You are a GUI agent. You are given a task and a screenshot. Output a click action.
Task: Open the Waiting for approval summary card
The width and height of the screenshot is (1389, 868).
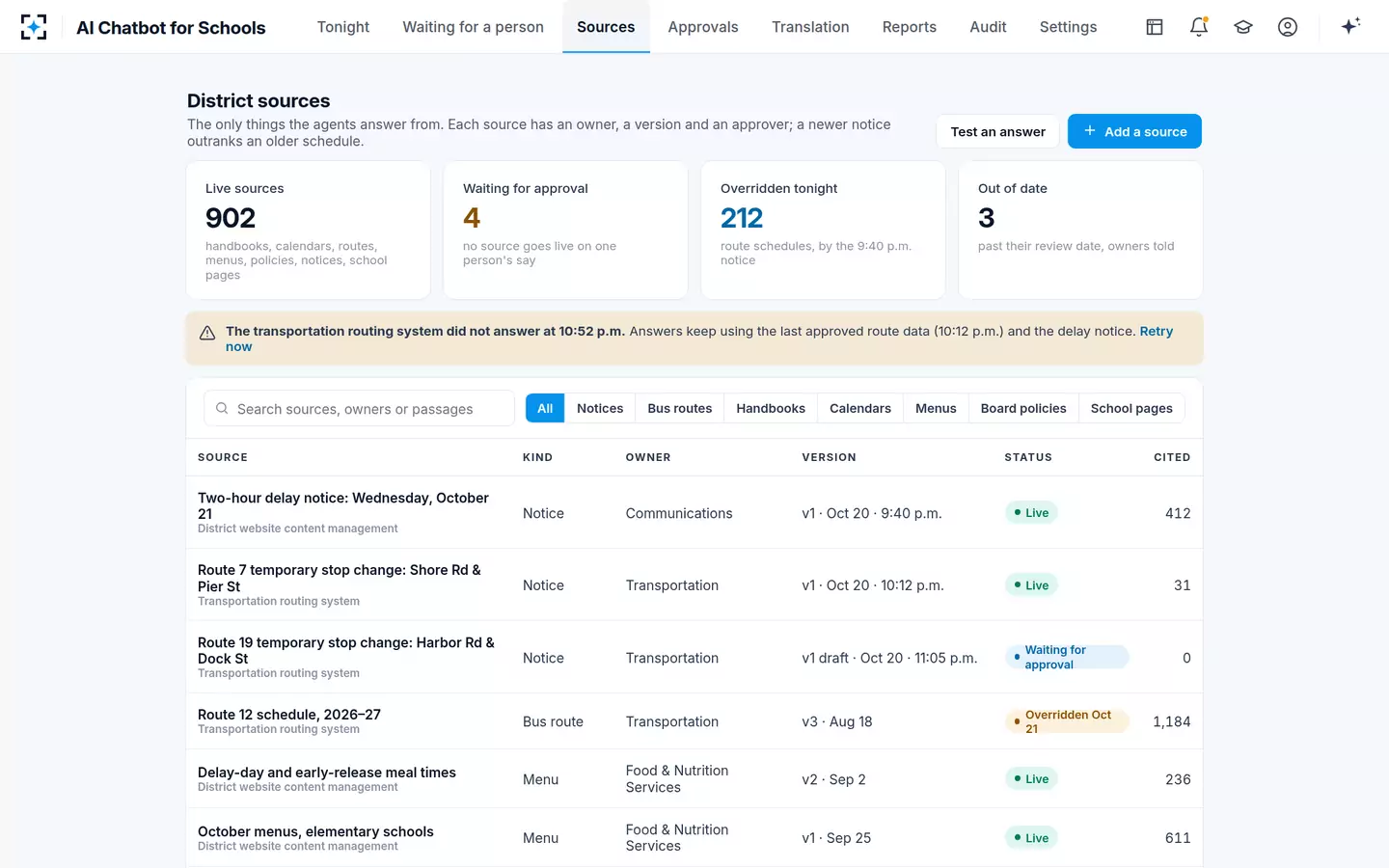[x=565, y=231]
